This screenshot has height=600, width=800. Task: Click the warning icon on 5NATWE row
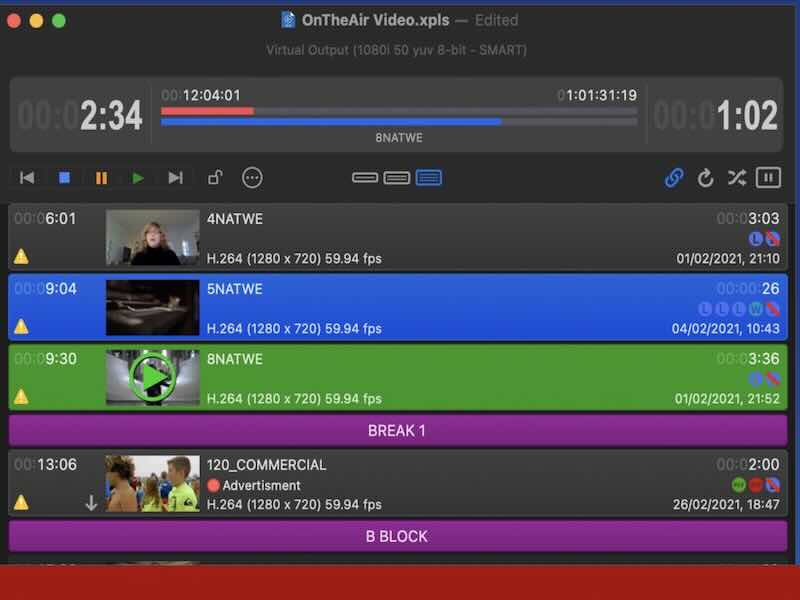[21, 327]
